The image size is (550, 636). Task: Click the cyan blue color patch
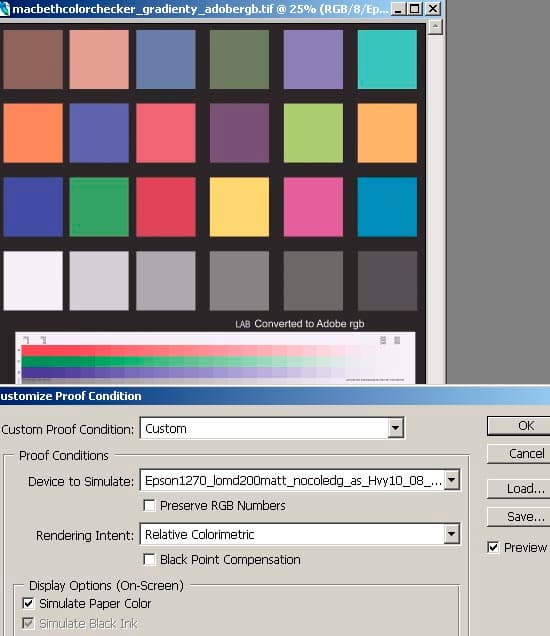pyautogui.click(x=387, y=207)
